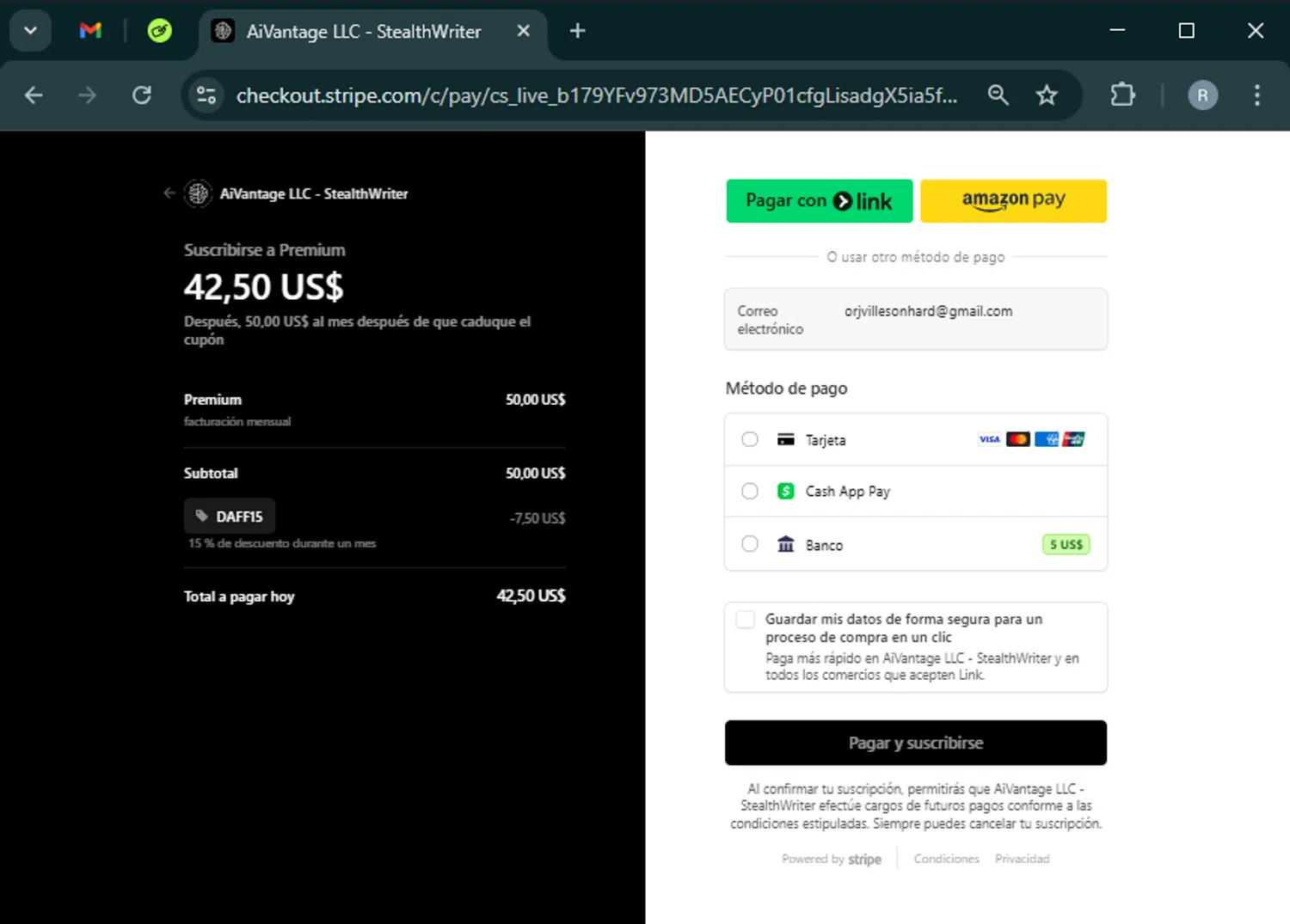Click the 15 % de descuento durante un mes text

282,543
